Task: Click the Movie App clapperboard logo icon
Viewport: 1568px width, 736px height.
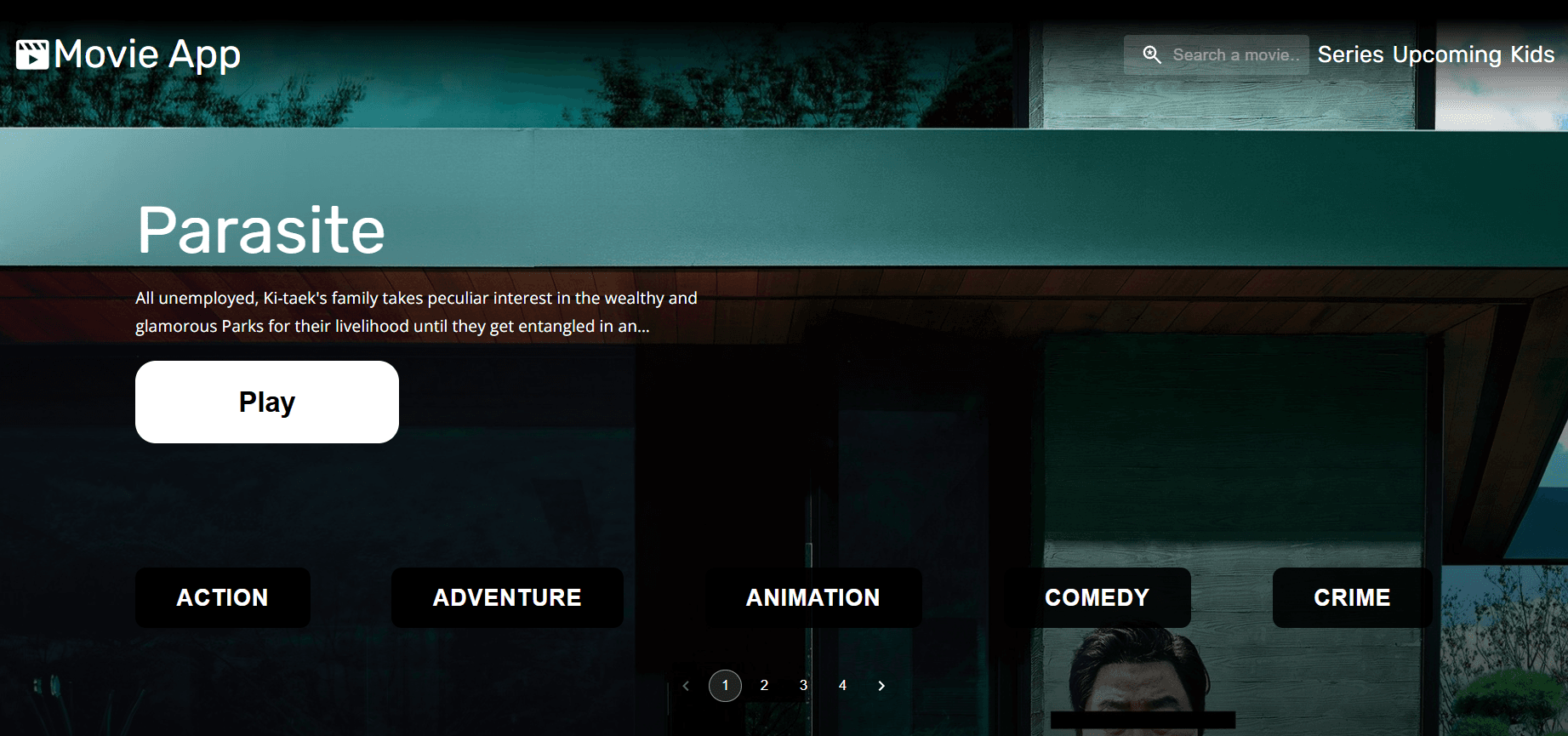Action: coord(32,54)
